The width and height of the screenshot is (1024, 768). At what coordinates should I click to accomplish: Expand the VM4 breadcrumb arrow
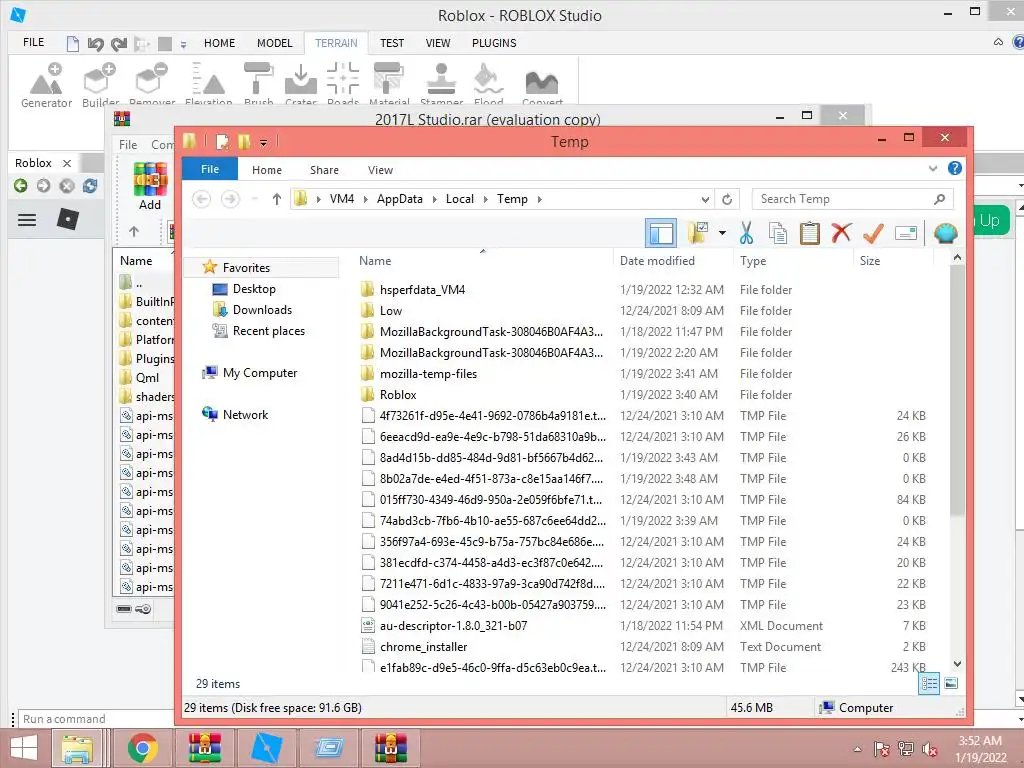pos(365,199)
